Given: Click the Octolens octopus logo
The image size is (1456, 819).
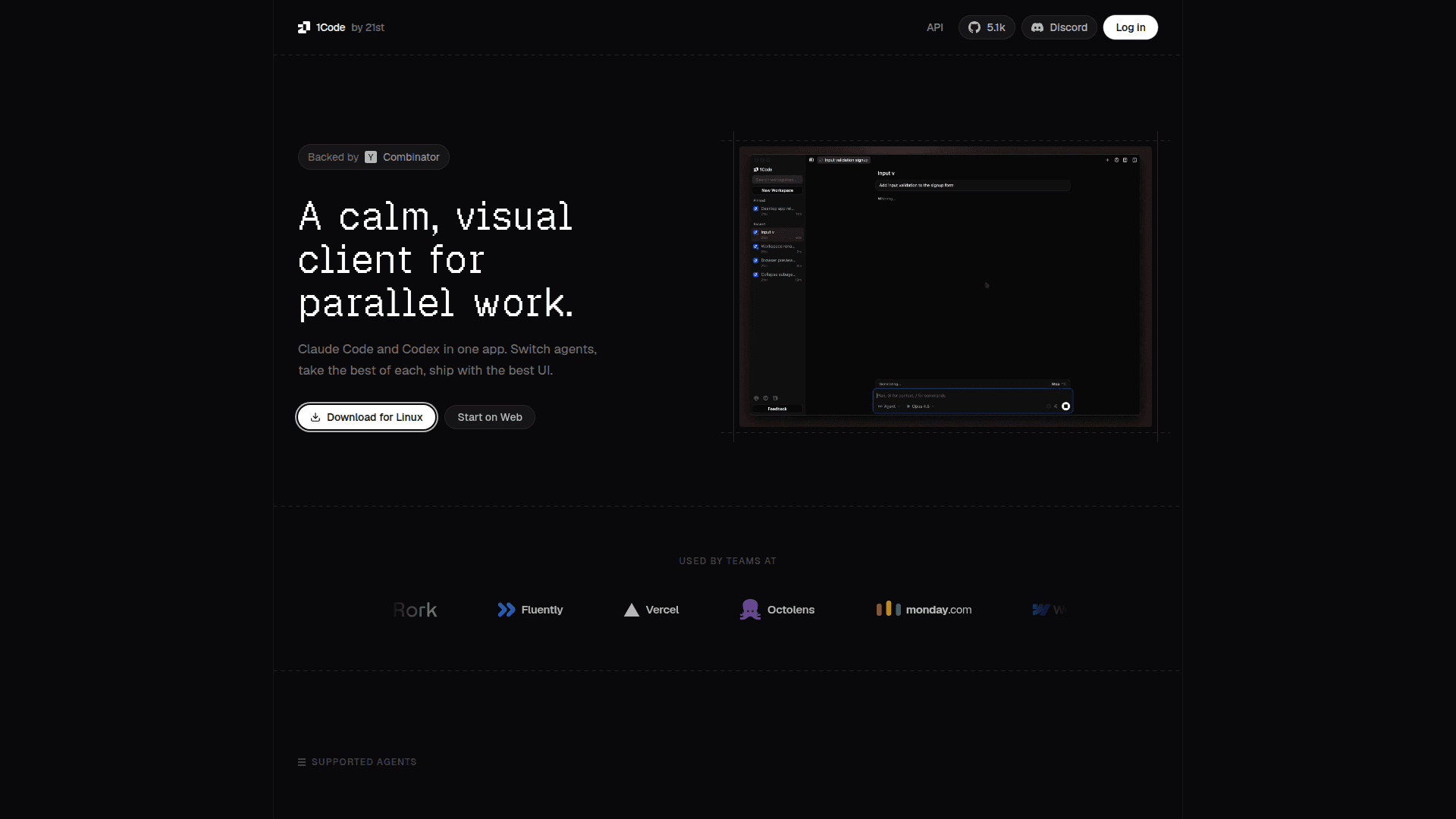Looking at the screenshot, I should coord(750,610).
